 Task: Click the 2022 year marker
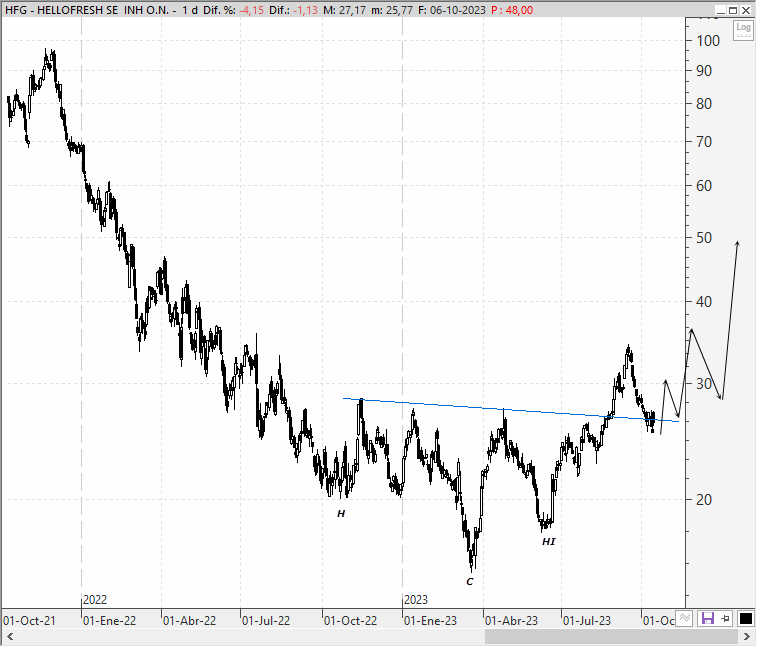95,600
